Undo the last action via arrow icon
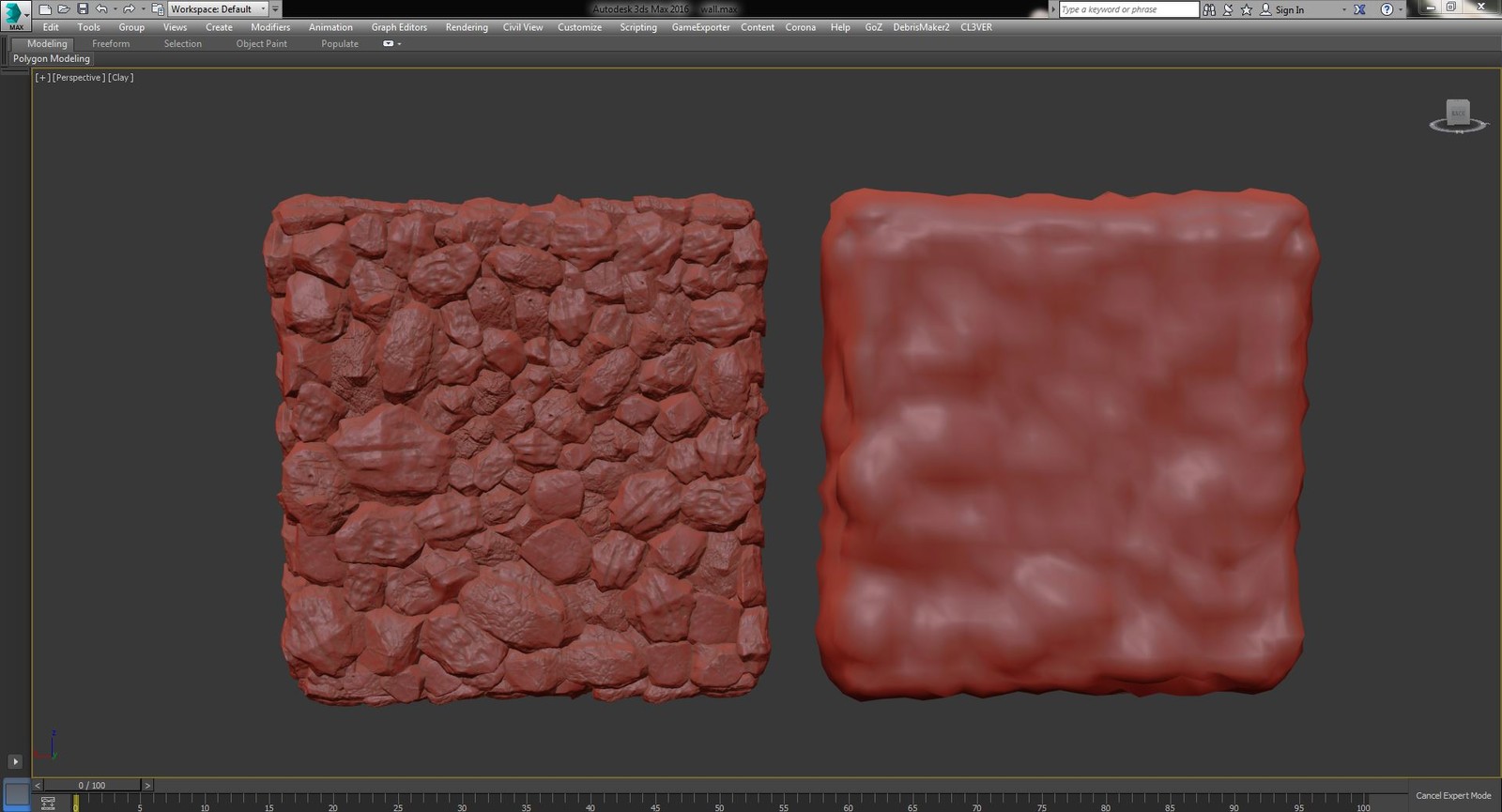The width and height of the screenshot is (1502, 812). pos(101,9)
